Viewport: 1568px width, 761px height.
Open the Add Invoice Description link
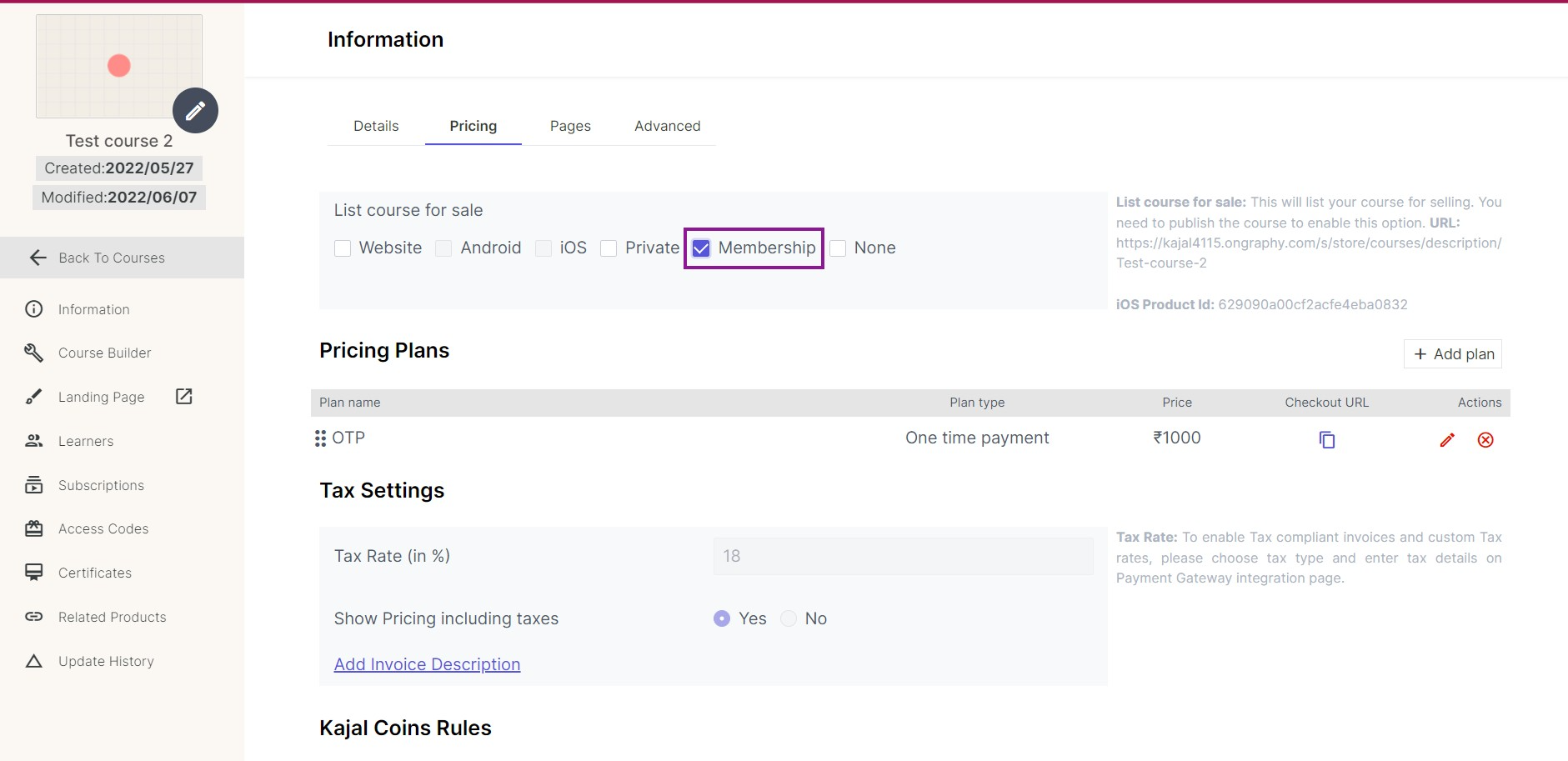pos(427,664)
